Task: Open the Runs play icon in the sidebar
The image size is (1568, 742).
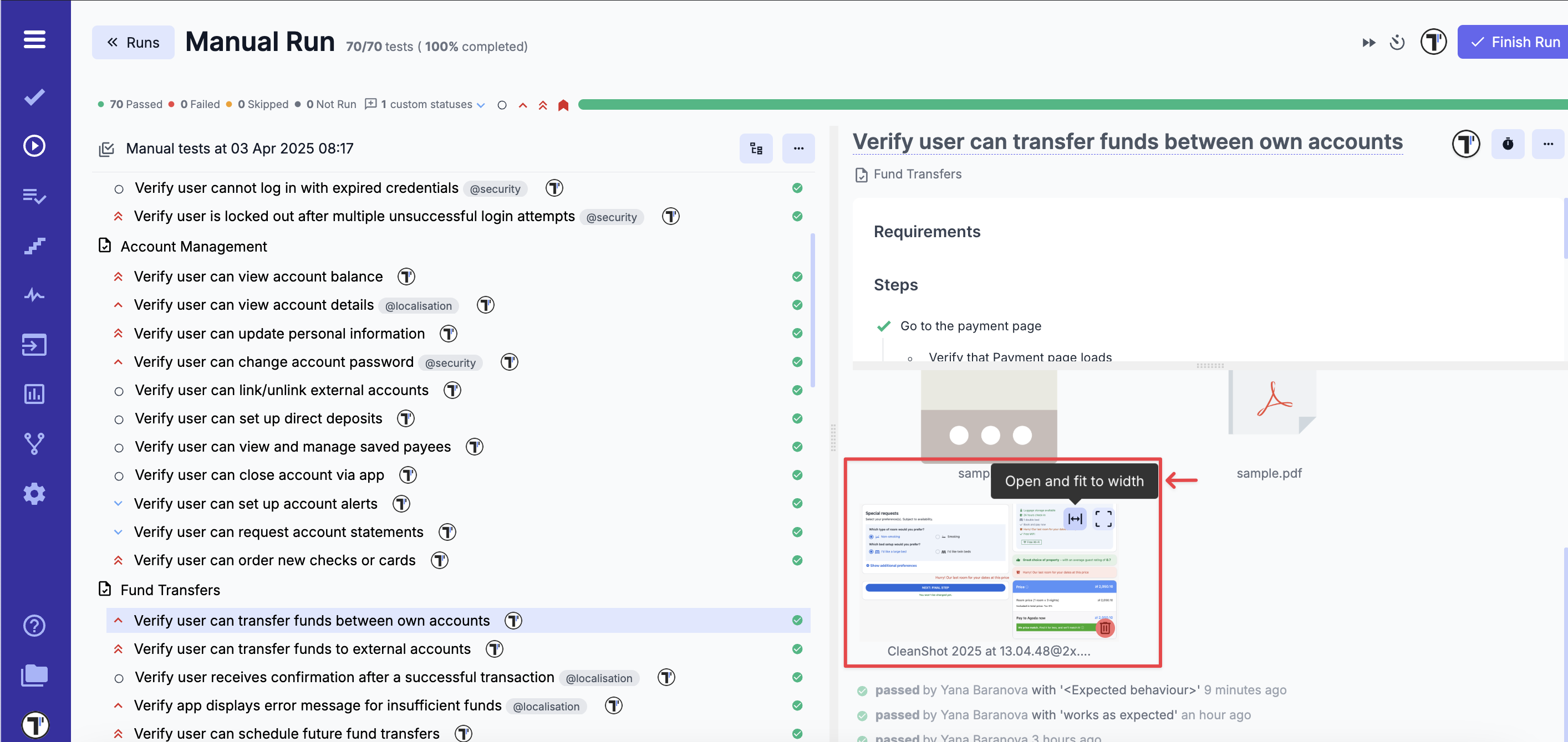Action: pos(34,146)
